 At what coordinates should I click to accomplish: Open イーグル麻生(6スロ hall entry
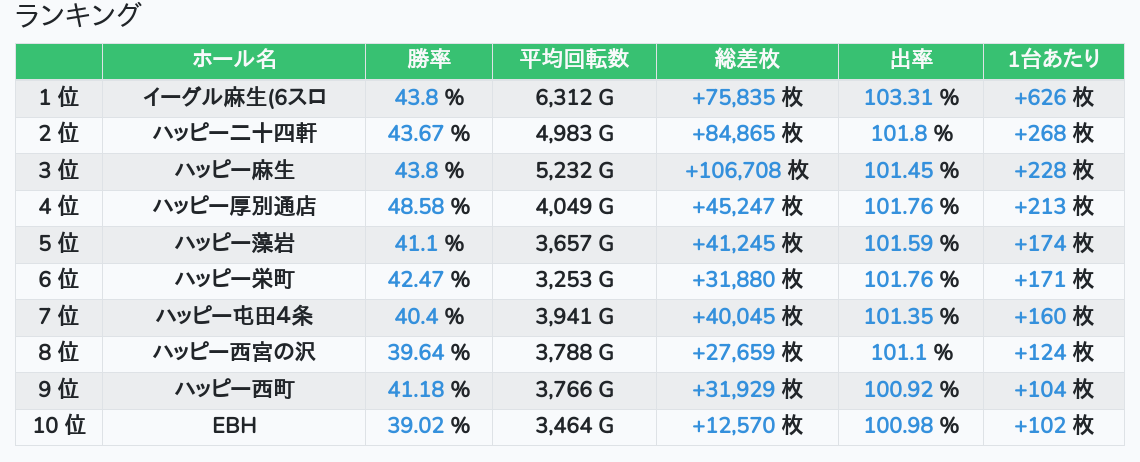234,97
